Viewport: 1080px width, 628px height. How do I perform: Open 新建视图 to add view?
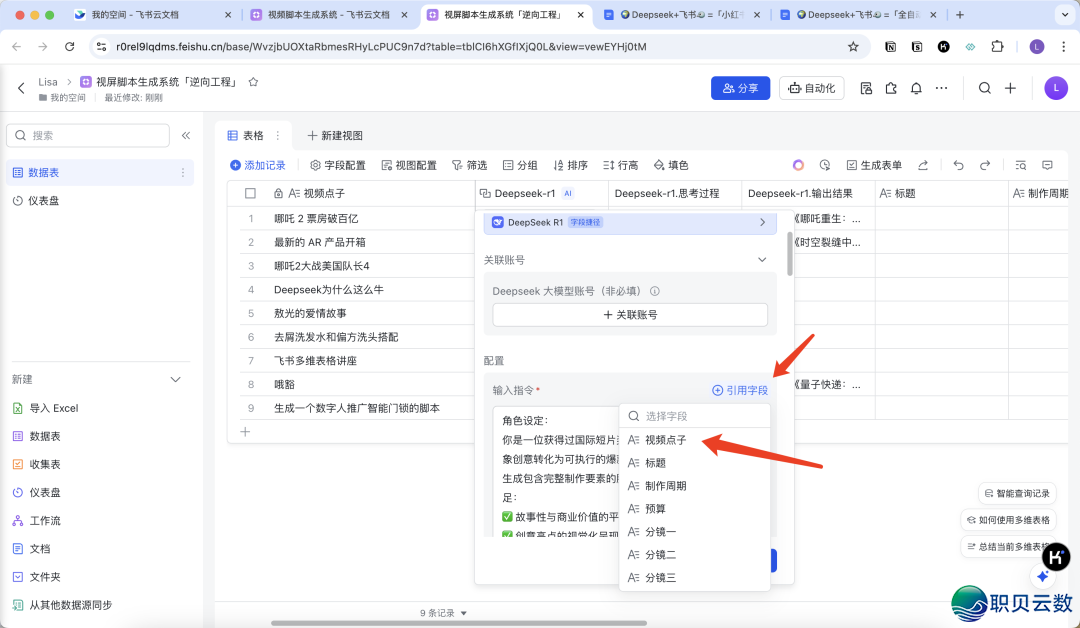pyautogui.click(x=334, y=136)
